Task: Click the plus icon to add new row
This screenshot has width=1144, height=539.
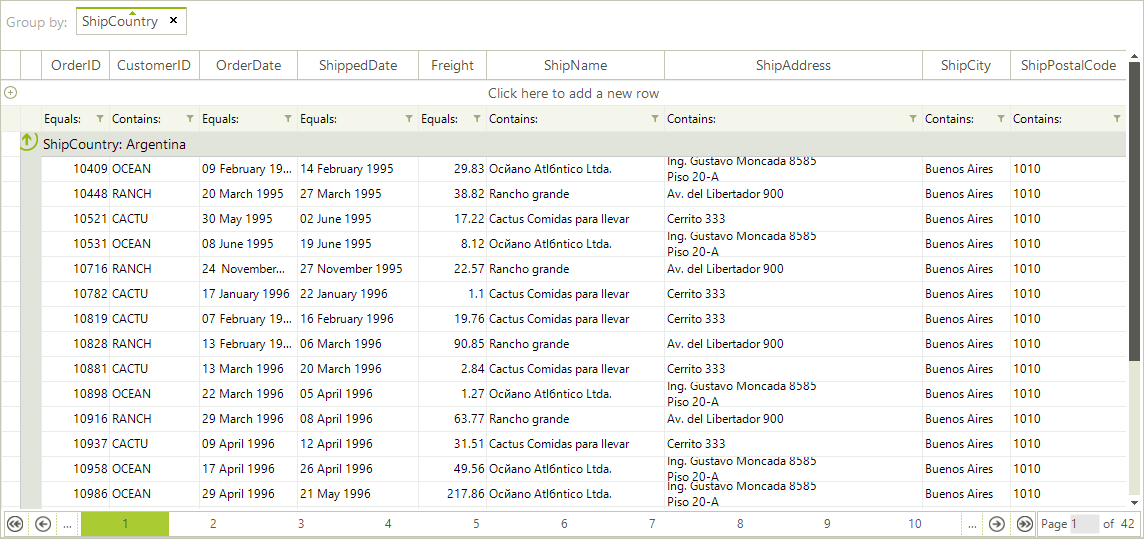Action: tap(11, 93)
